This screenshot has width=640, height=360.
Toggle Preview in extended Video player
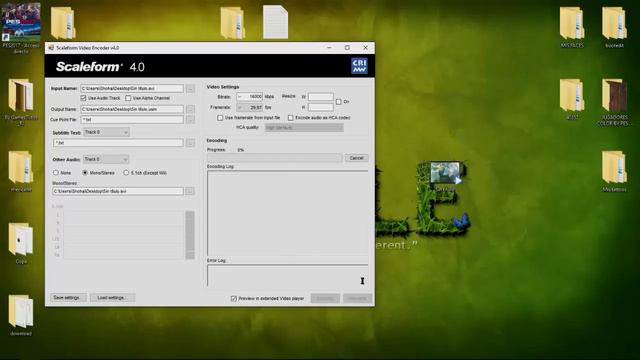pos(234,298)
